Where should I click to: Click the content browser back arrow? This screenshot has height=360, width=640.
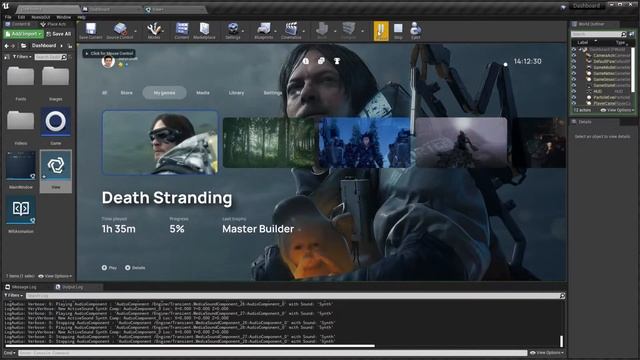click(6, 46)
